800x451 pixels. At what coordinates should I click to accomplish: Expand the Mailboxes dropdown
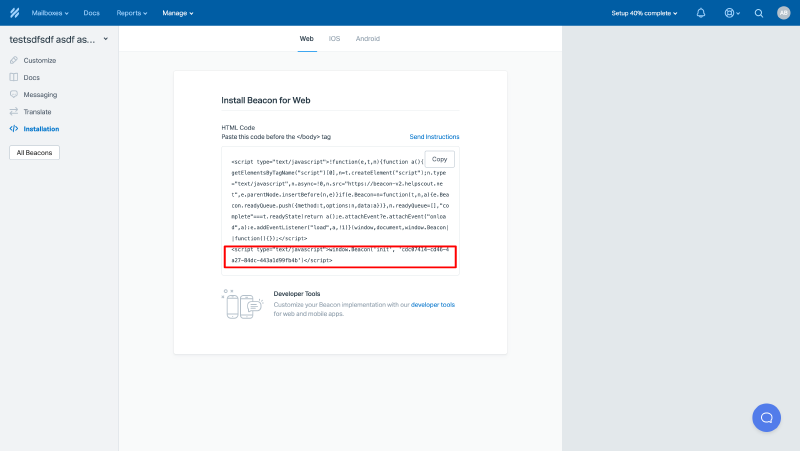point(50,13)
